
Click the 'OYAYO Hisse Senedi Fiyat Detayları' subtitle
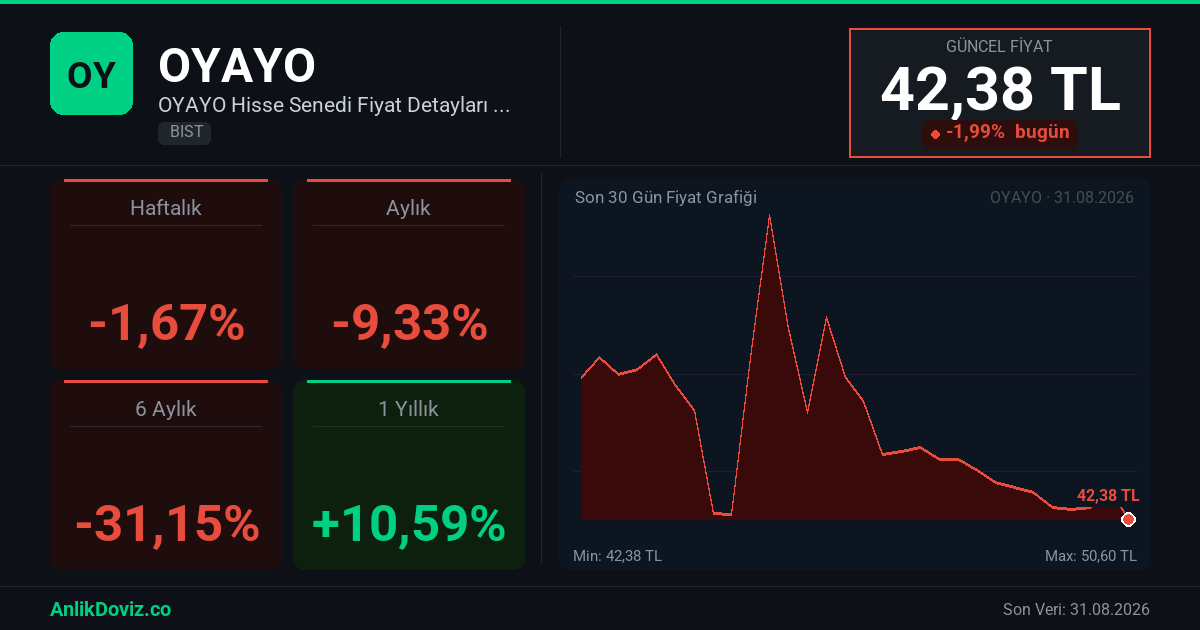335,105
